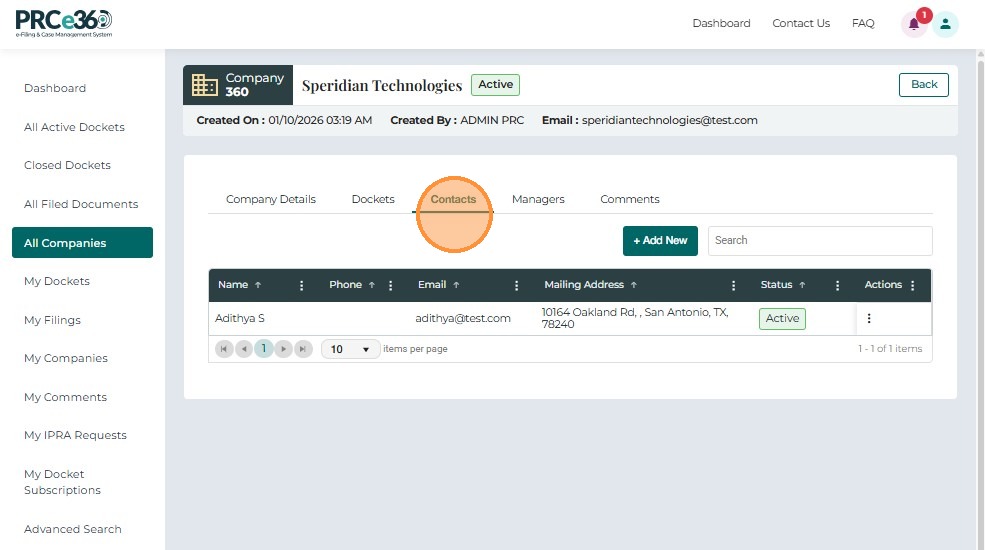Image resolution: width=985 pixels, height=550 pixels.
Task: Open Advanced Search in the sidebar
Action: pos(73,530)
